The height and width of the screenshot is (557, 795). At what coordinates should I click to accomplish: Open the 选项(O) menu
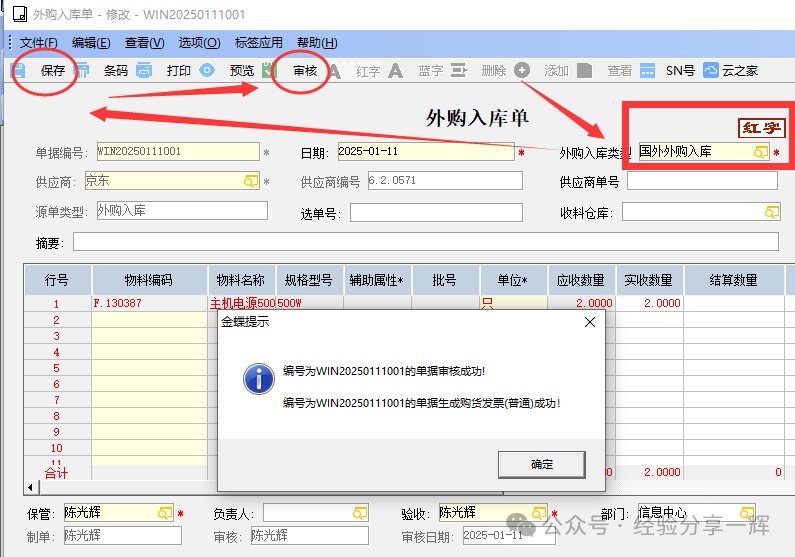click(199, 43)
